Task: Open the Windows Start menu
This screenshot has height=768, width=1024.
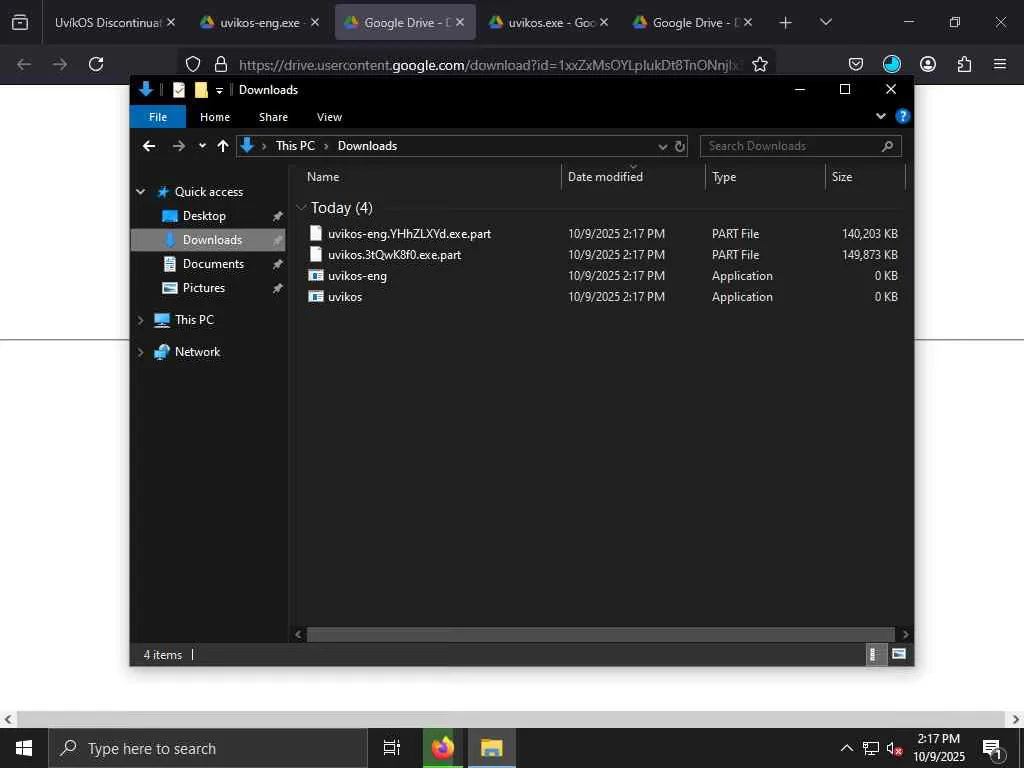Action: [x=24, y=748]
